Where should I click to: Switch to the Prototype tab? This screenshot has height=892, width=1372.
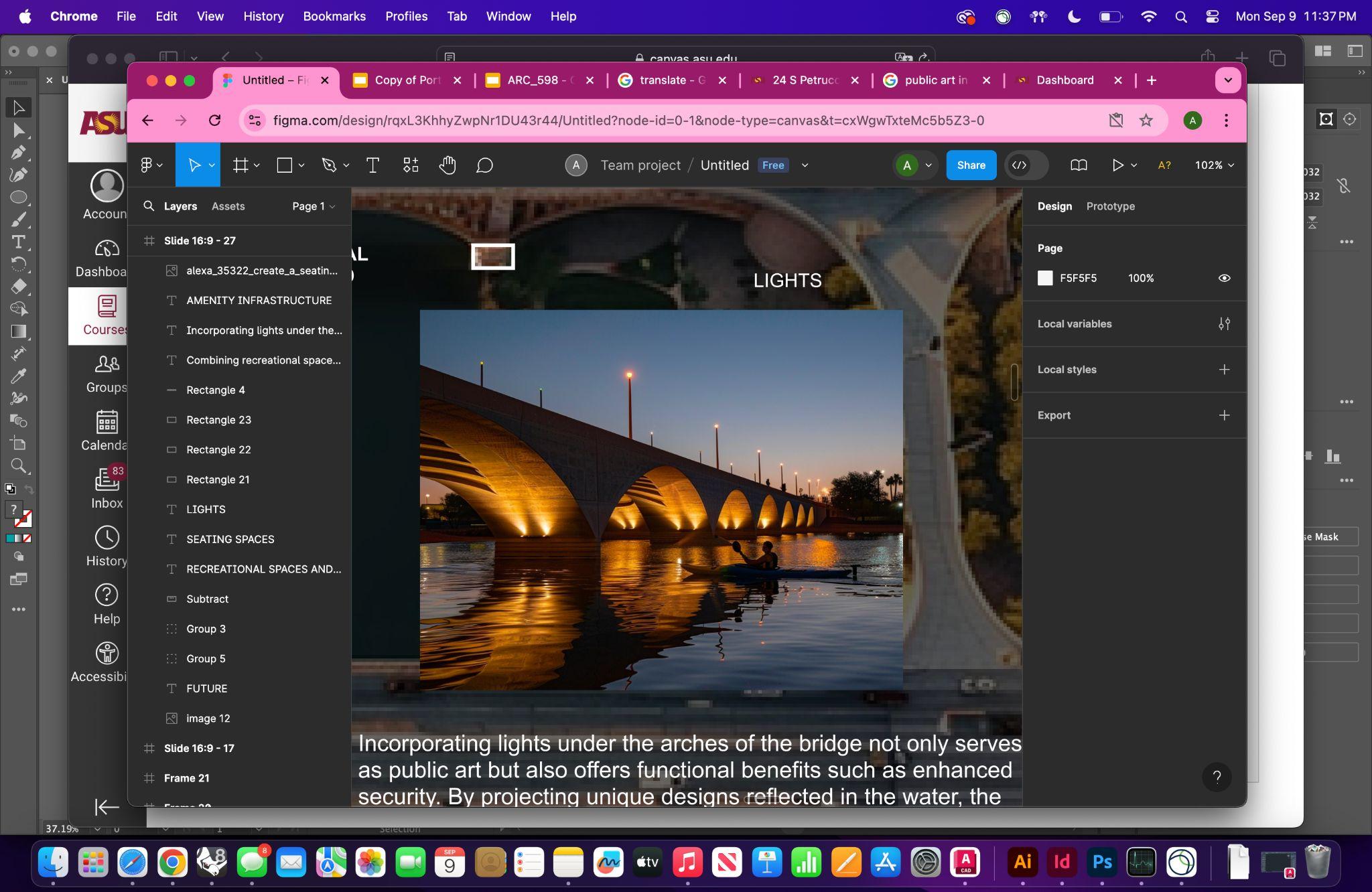pos(1110,206)
